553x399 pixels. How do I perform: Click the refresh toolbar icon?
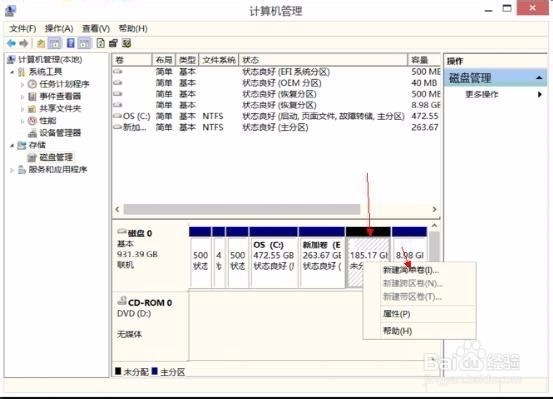[101, 43]
